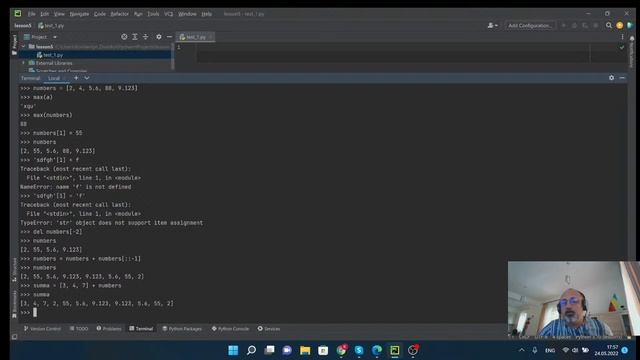Open Python Console tool window
This screenshot has height=360, width=640.
(230, 329)
